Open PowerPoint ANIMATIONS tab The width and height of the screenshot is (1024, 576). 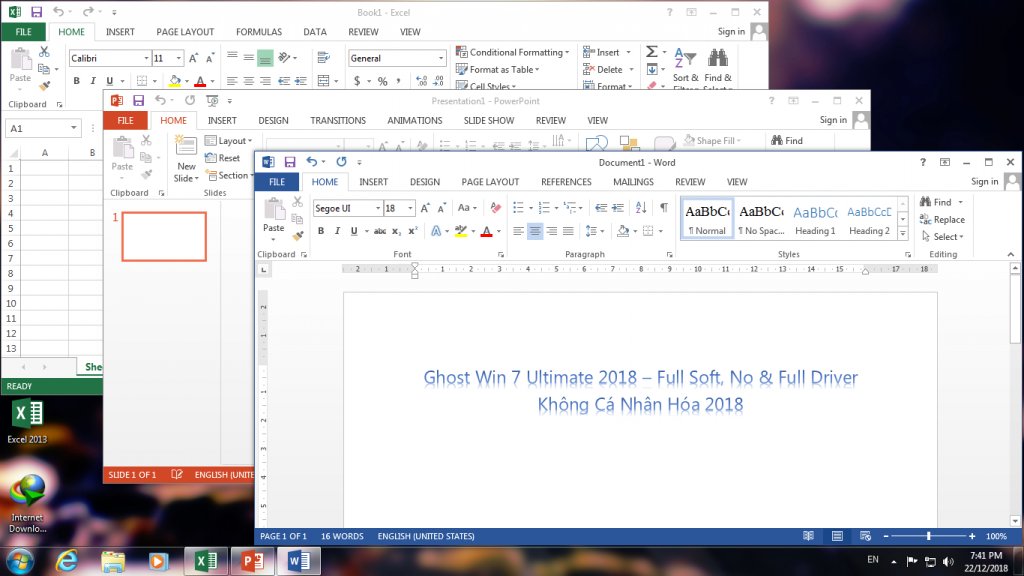(414, 120)
